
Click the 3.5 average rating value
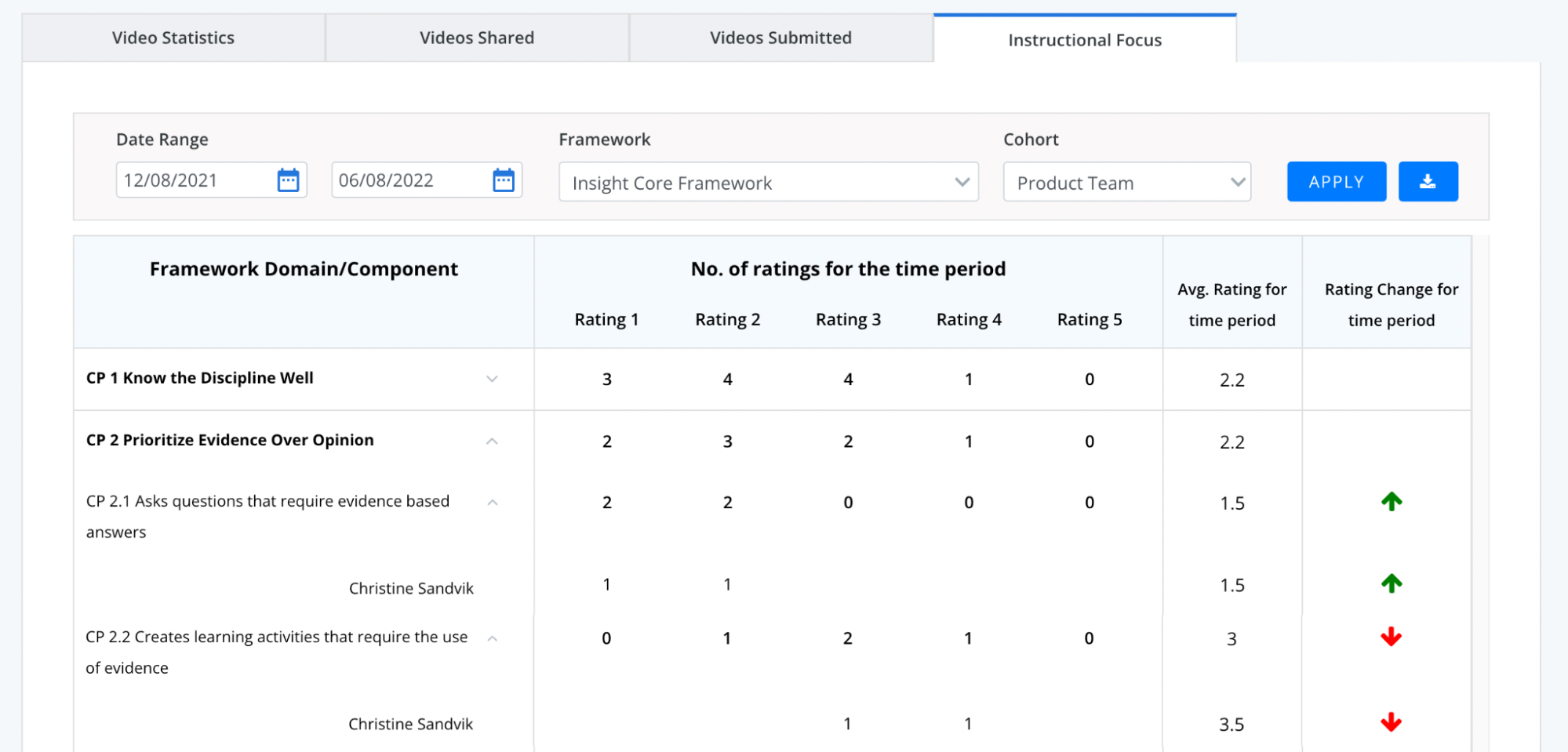[x=1231, y=725]
